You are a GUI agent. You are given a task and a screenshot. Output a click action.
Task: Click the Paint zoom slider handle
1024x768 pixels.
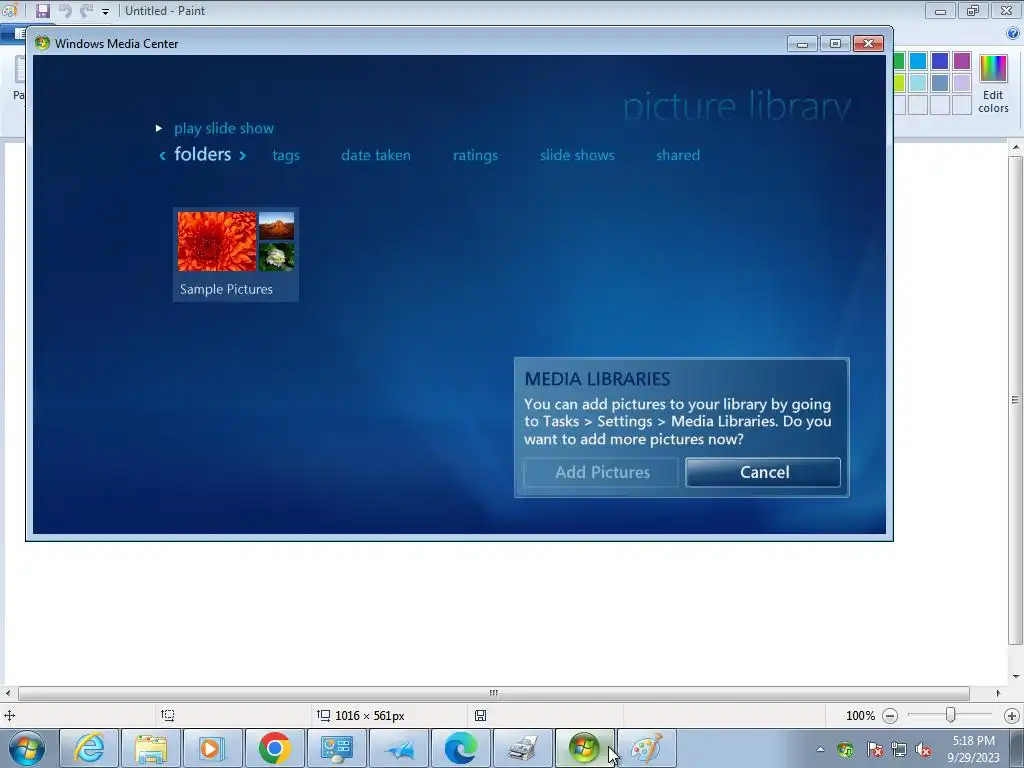click(x=951, y=716)
